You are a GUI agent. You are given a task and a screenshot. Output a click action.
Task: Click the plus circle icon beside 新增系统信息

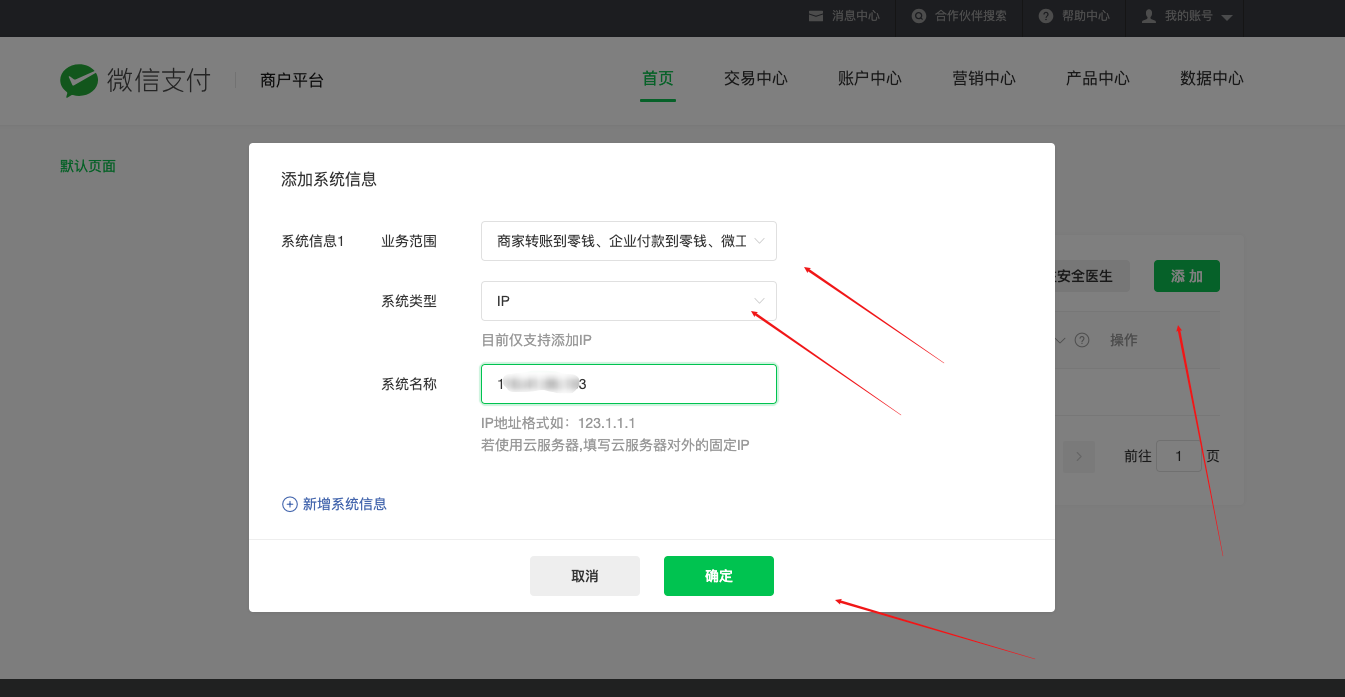click(290, 504)
